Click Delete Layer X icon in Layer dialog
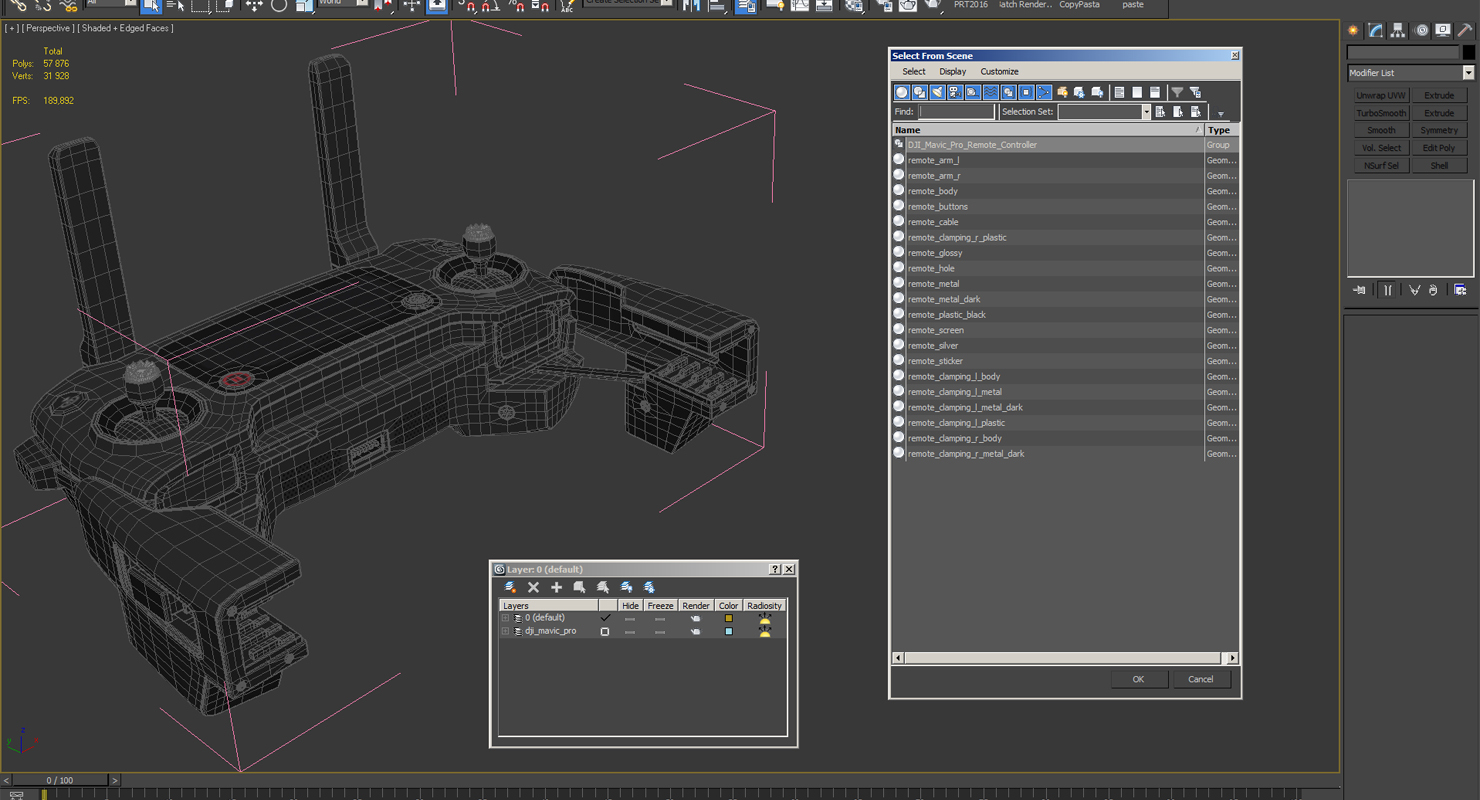 coord(533,587)
